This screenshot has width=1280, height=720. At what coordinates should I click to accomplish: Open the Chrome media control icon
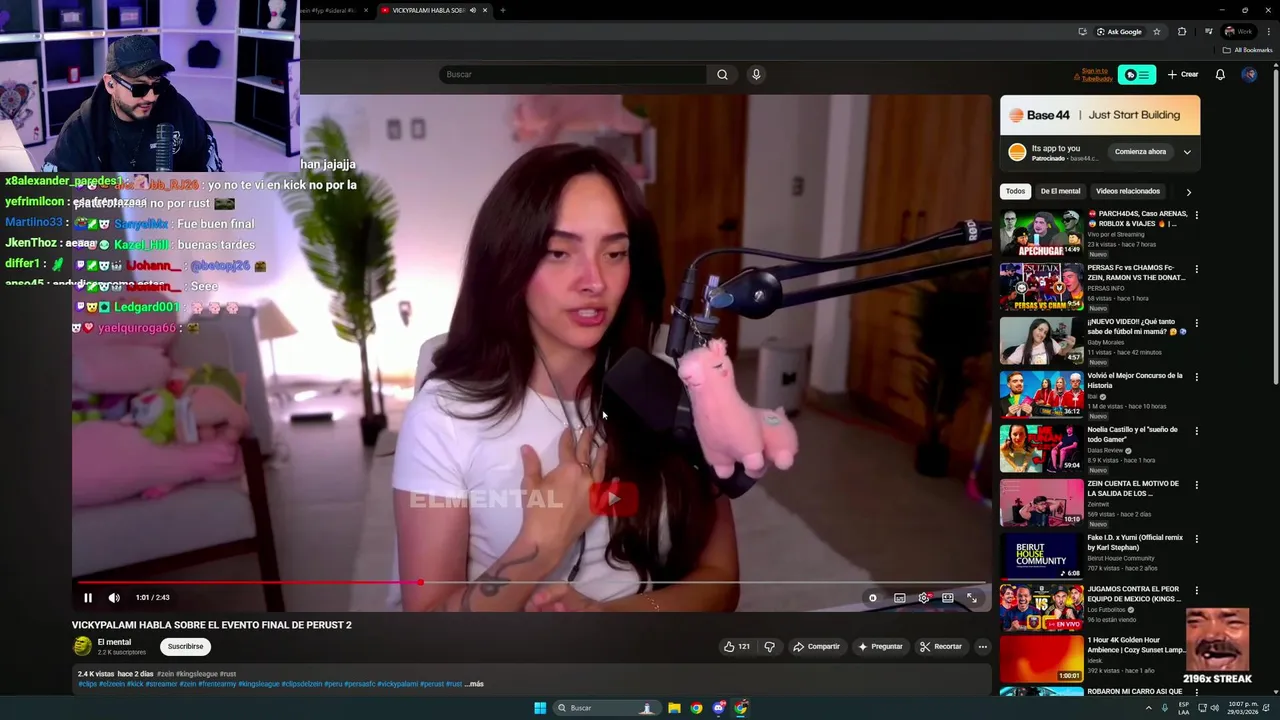pyautogui.click(x=1208, y=31)
